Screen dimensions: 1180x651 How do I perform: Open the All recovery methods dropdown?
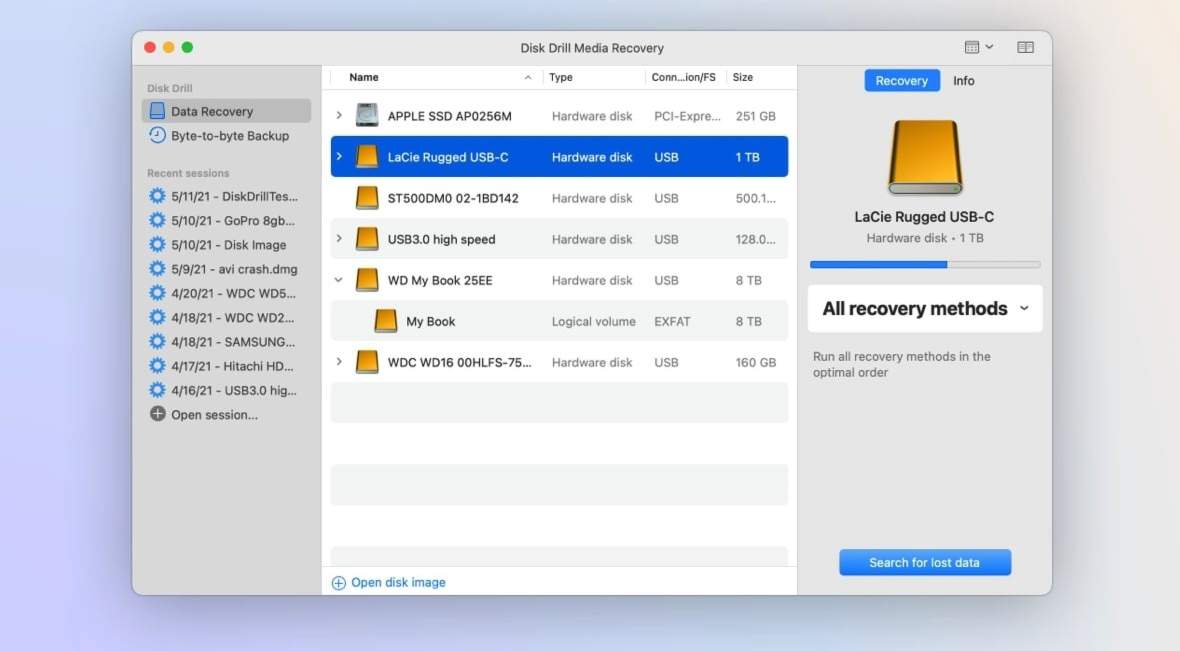click(925, 309)
